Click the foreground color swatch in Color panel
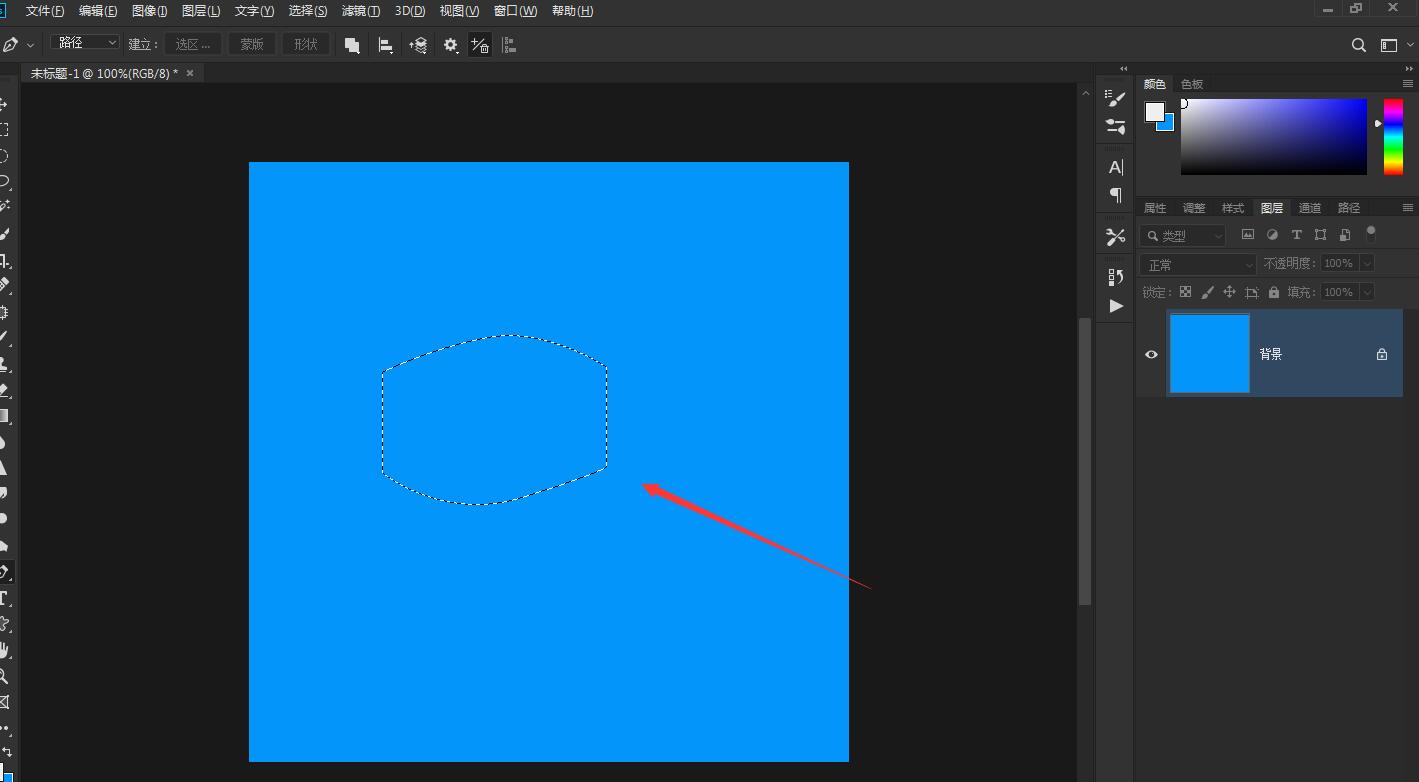This screenshot has width=1419, height=782. click(x=1155, y=111)
